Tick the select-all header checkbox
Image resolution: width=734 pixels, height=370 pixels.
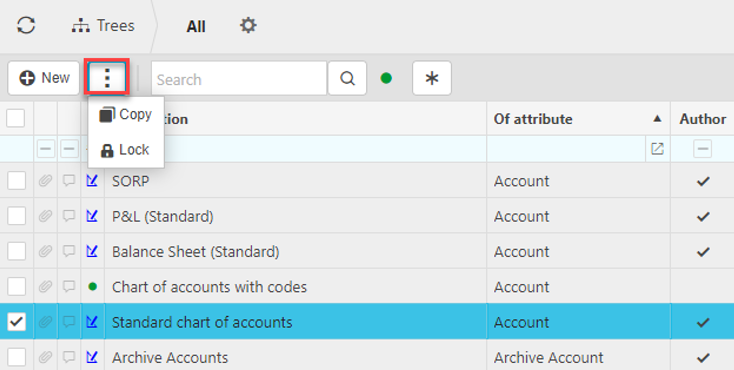click(16, 118)
